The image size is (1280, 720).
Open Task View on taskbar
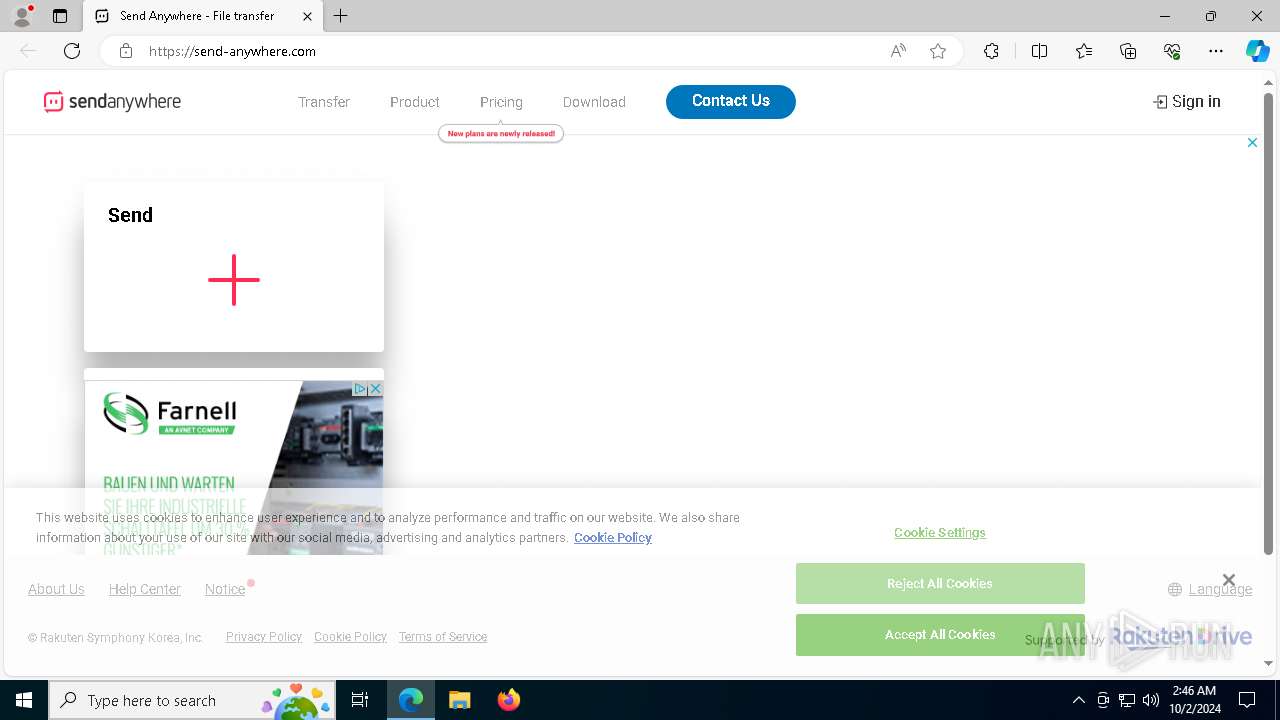coord(360,700)
